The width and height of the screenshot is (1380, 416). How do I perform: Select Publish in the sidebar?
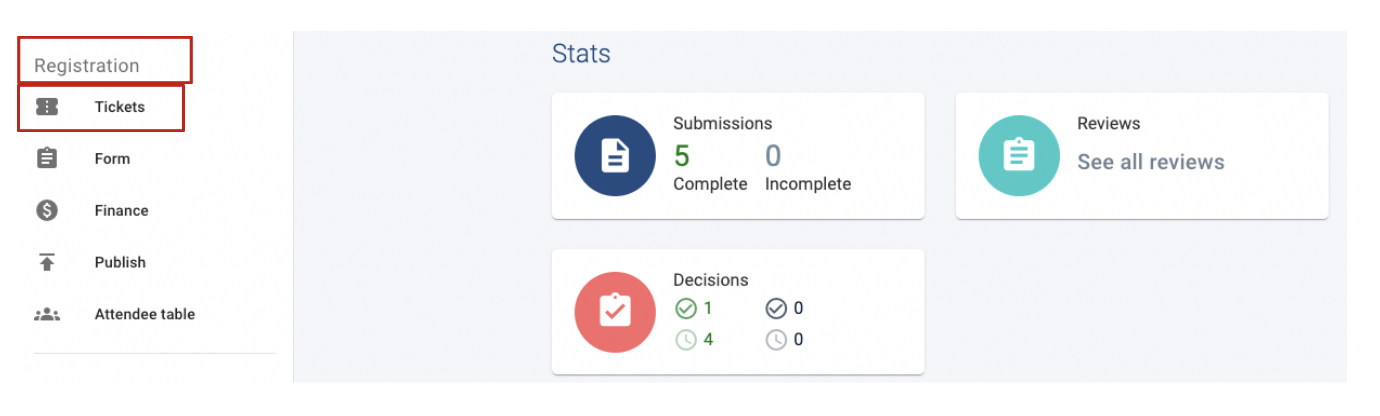pyautogui.click(x=120, y=262)
